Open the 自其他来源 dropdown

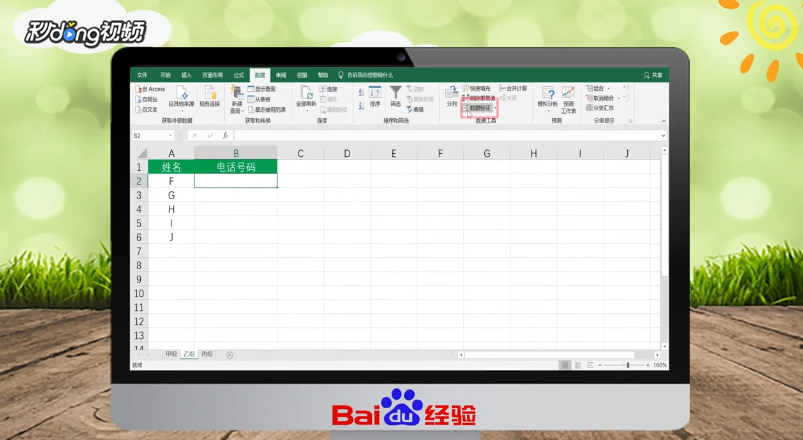[181, 97]
